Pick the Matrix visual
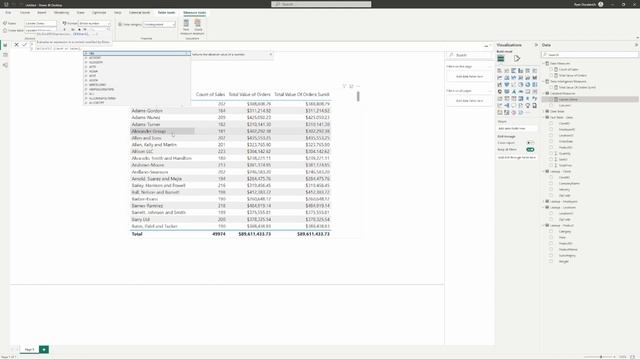This screenshot has height=360, width=640. pyautogui.click(x=520, y=98)
